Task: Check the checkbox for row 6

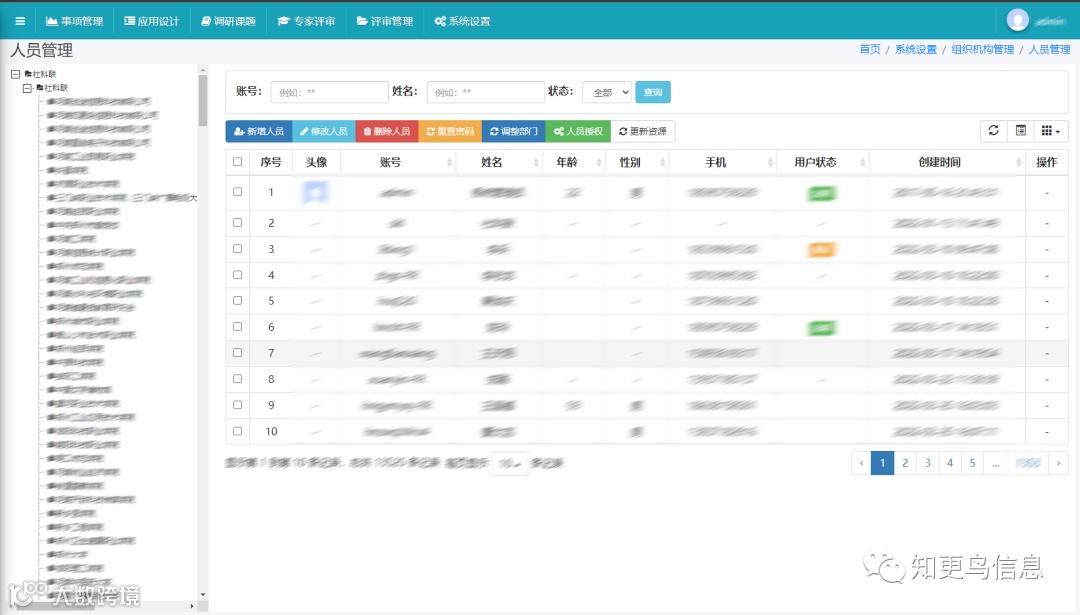Action: pos(238,326)
